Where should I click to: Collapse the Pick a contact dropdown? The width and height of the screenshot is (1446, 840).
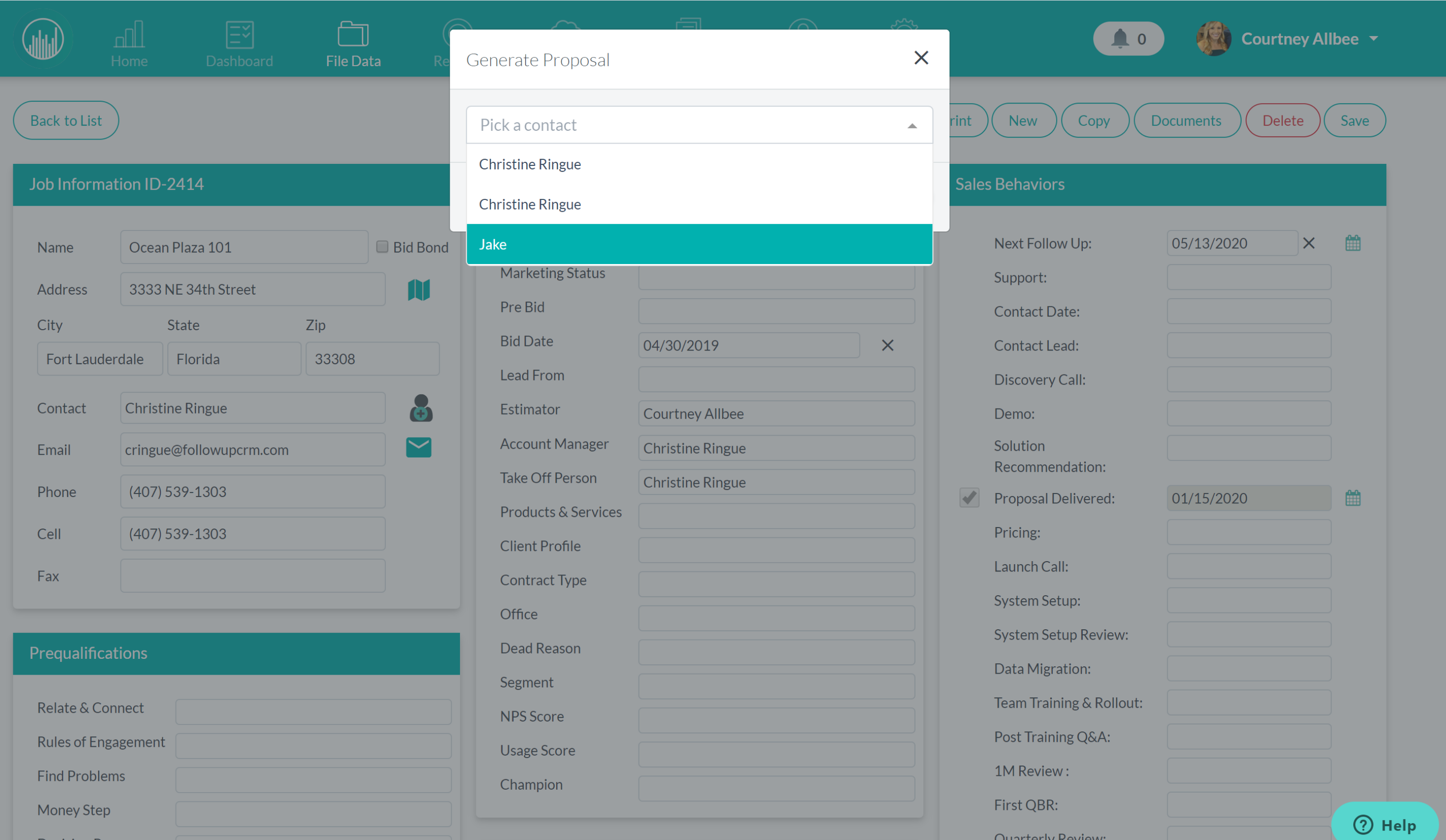tap(912, 126)
